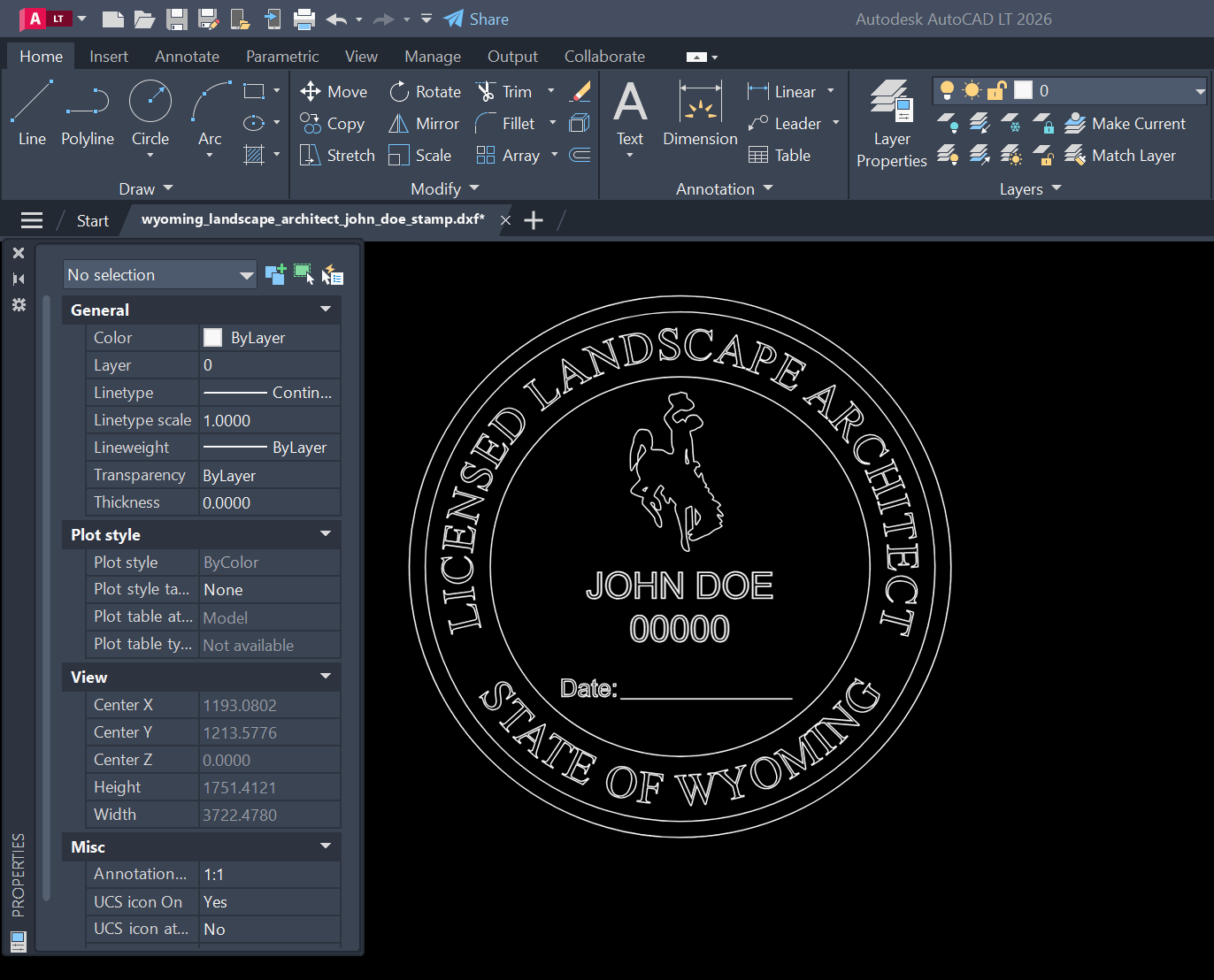Toggle Properties palette auto-hide
The height and width of the screenshot is (980, 1214).
19,279
